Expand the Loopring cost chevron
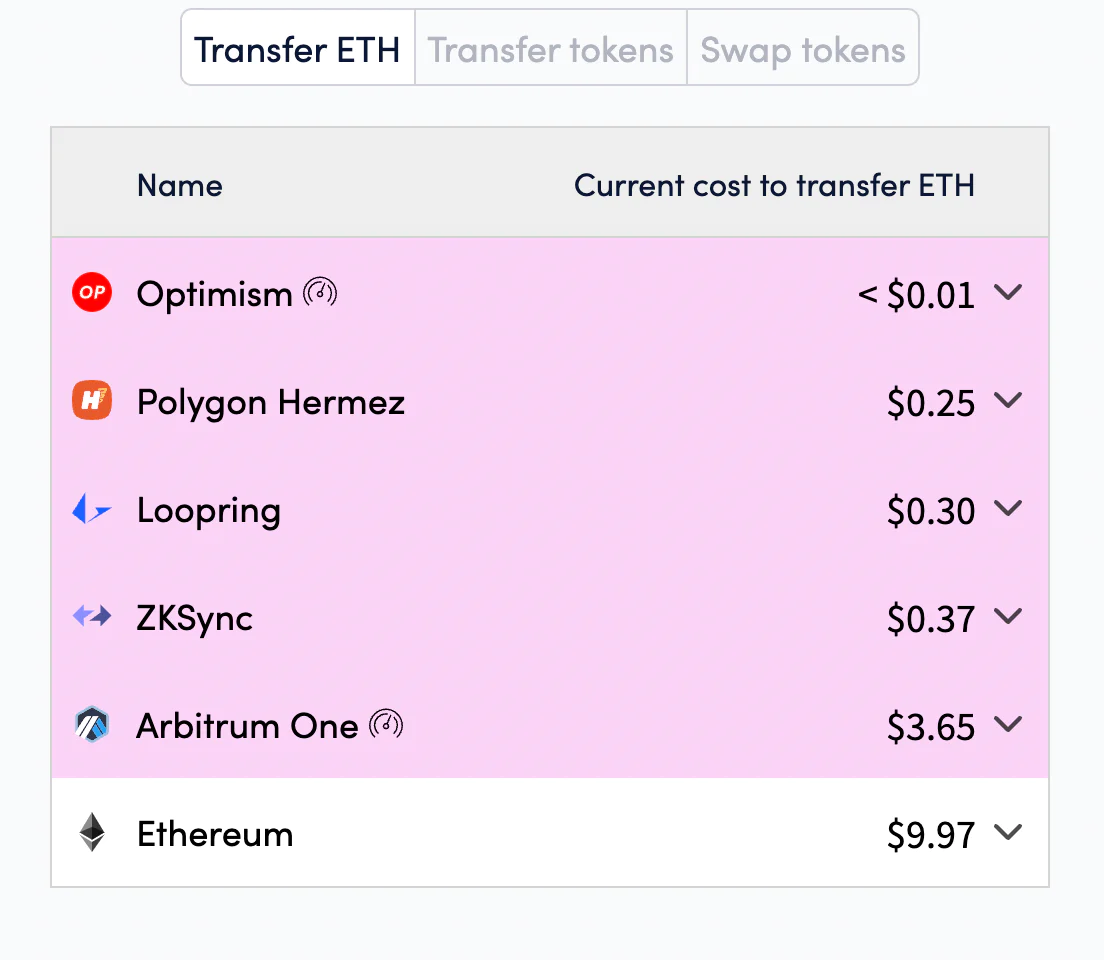 coord(1008,508)
